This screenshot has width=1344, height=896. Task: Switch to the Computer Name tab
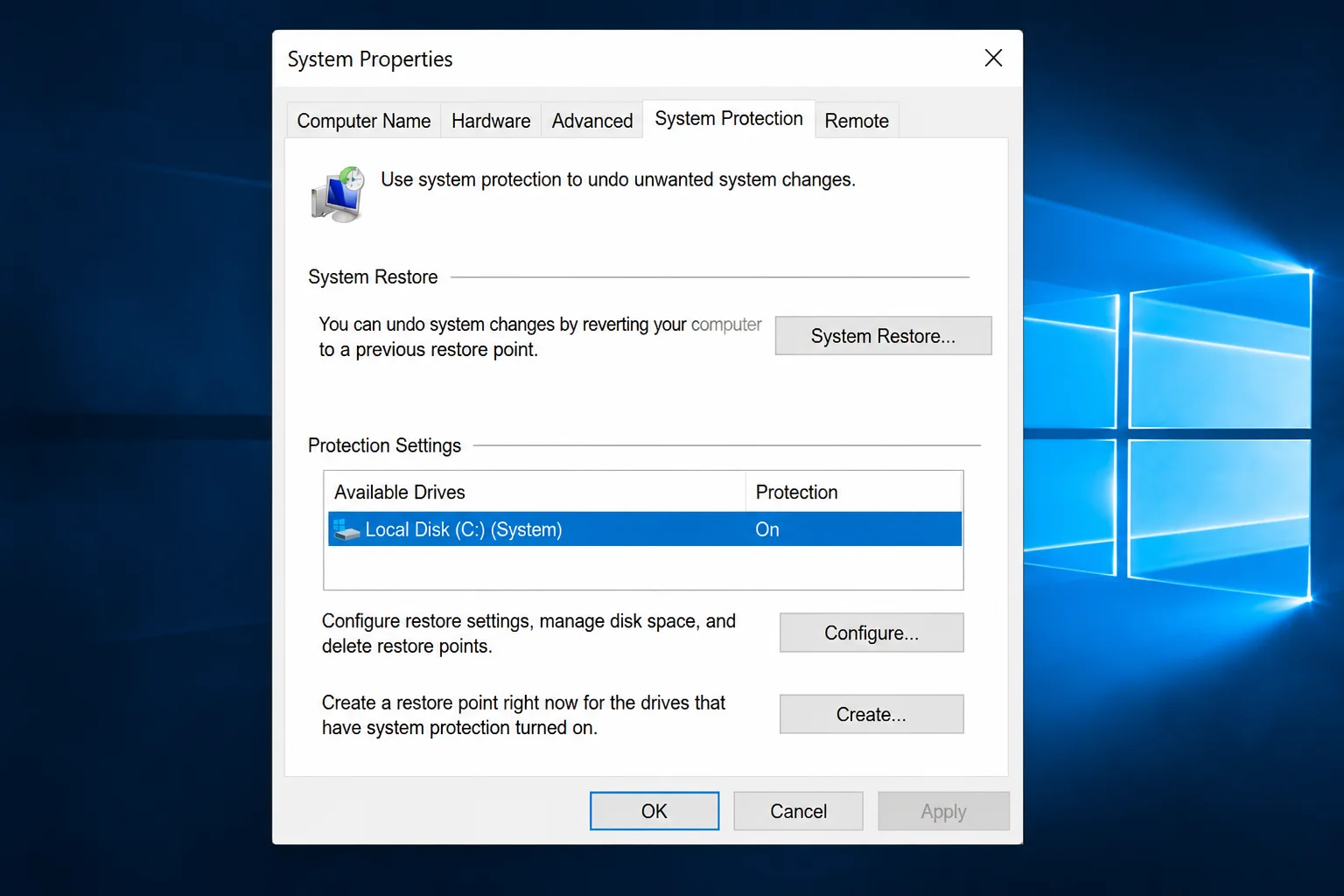[364, 121]
